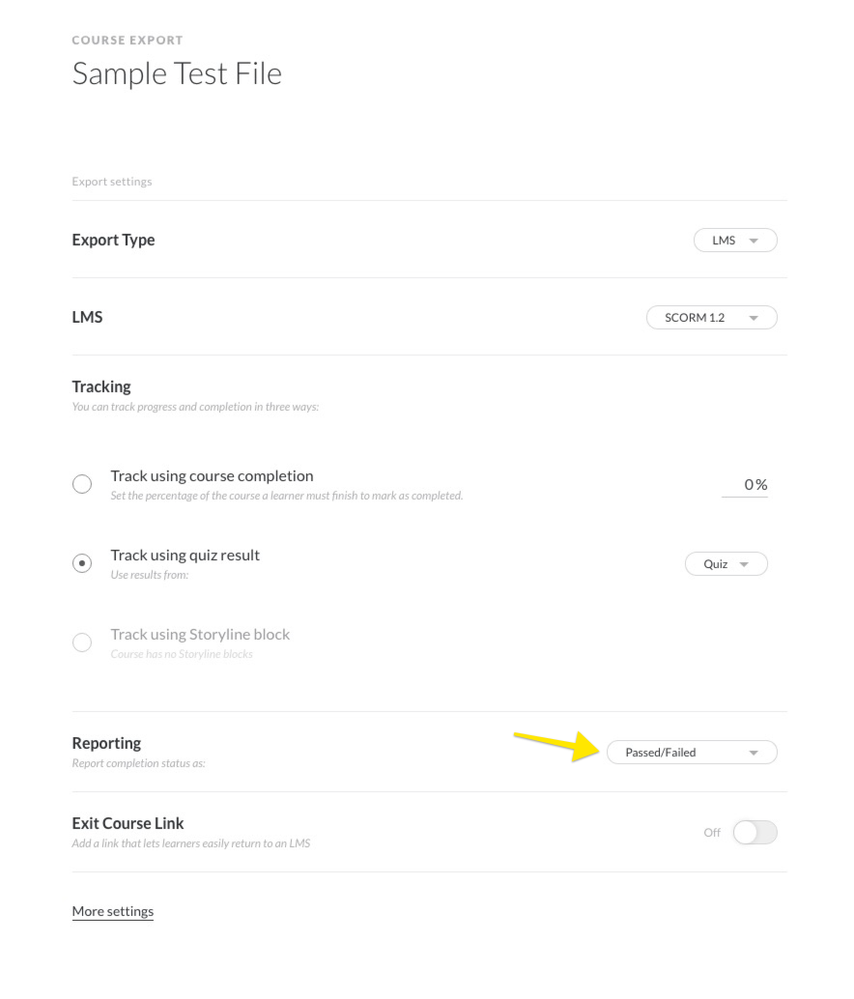Click the caret arrow next to Quiz
Screen dimensions: 854x999
[x=744, y=565]
